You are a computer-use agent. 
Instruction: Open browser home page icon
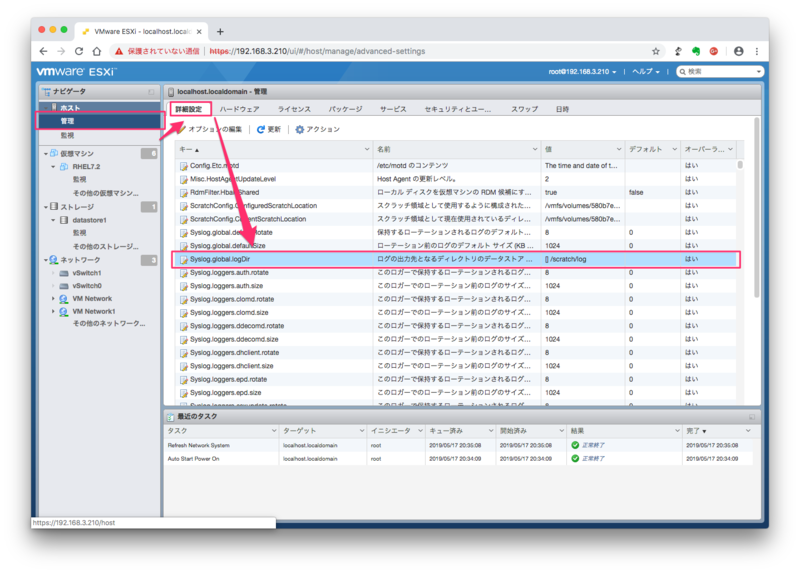click(97, 51)
